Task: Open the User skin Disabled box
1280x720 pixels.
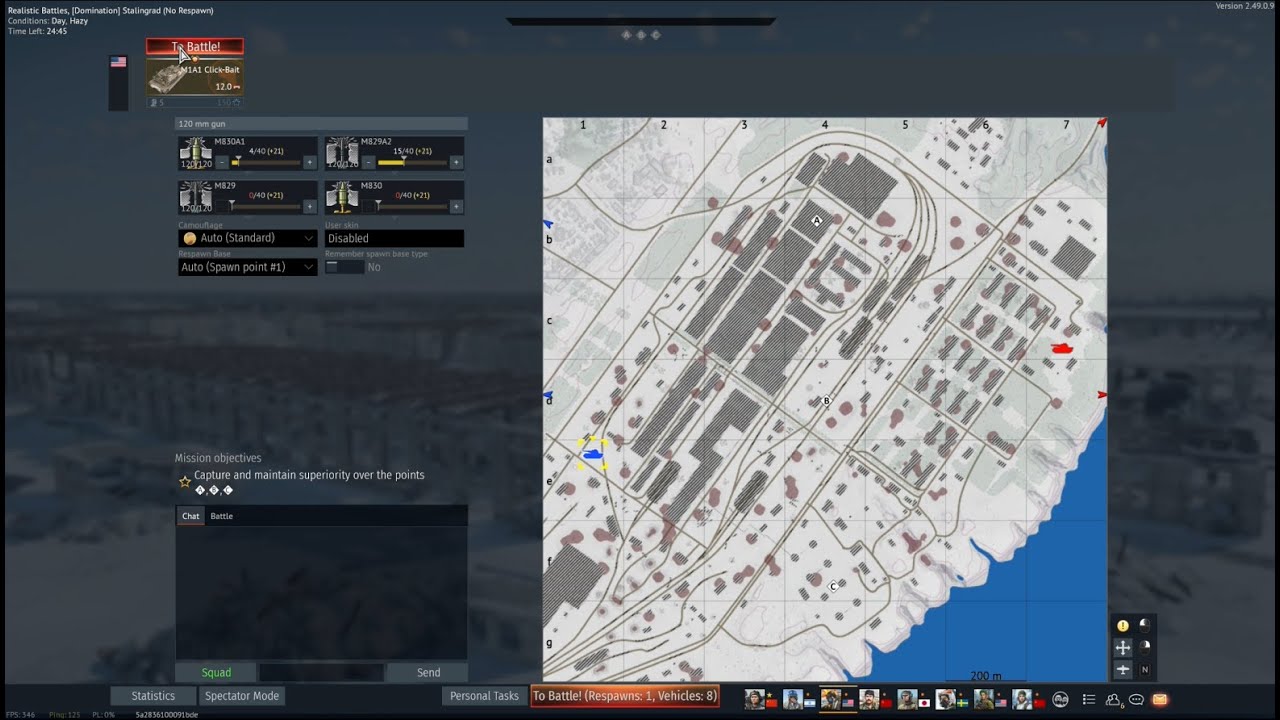Action: point(394,238)
